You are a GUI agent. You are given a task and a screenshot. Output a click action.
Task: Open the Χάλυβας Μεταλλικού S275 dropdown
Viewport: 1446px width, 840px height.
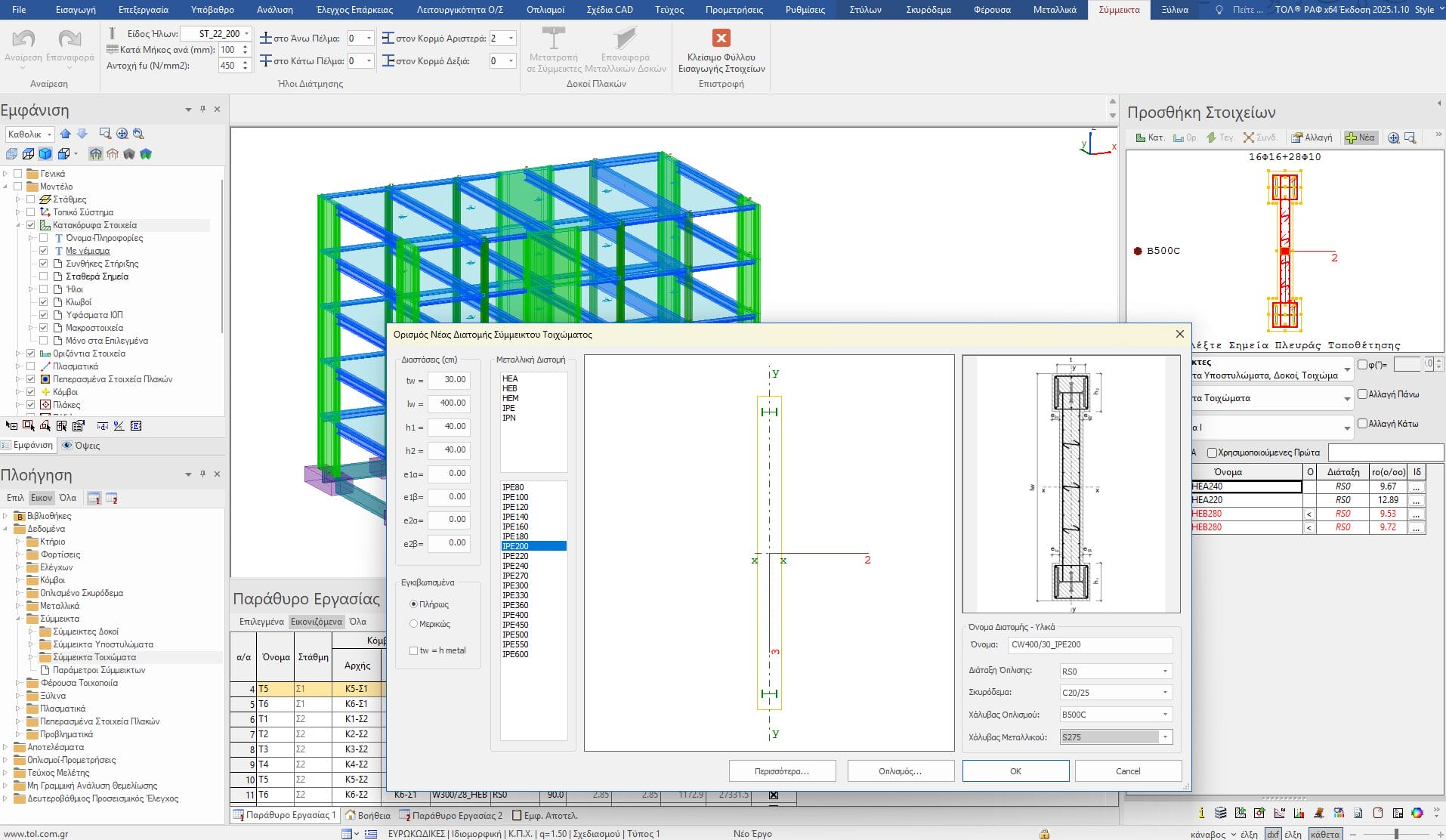coord(1164,737)
